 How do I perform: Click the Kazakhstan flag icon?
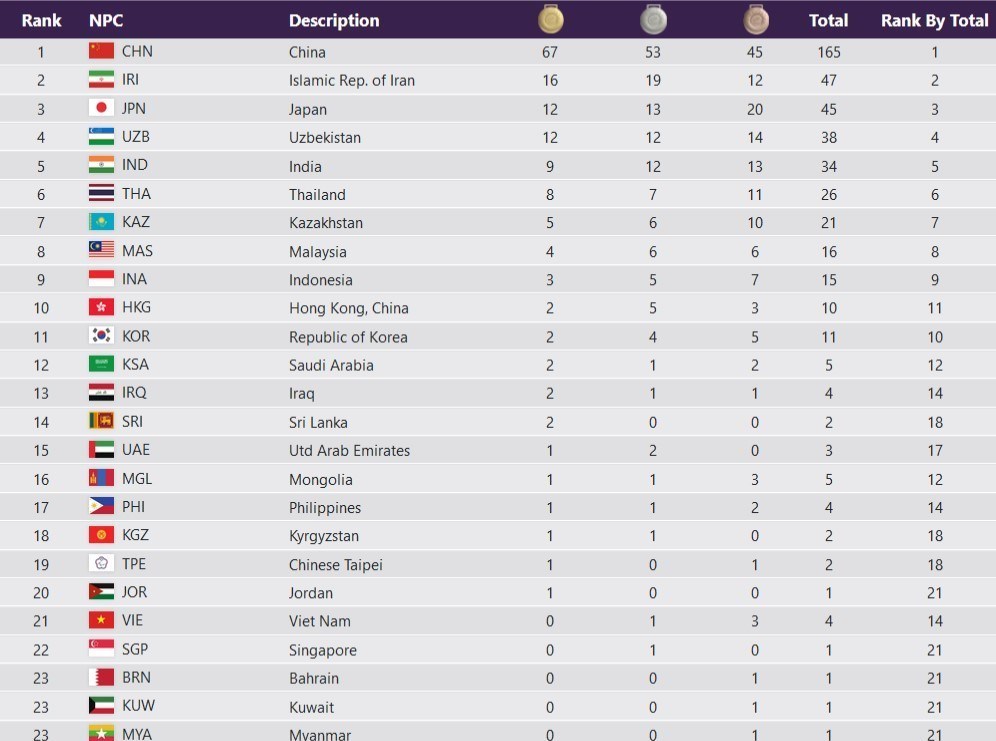[x=101, y=222]
